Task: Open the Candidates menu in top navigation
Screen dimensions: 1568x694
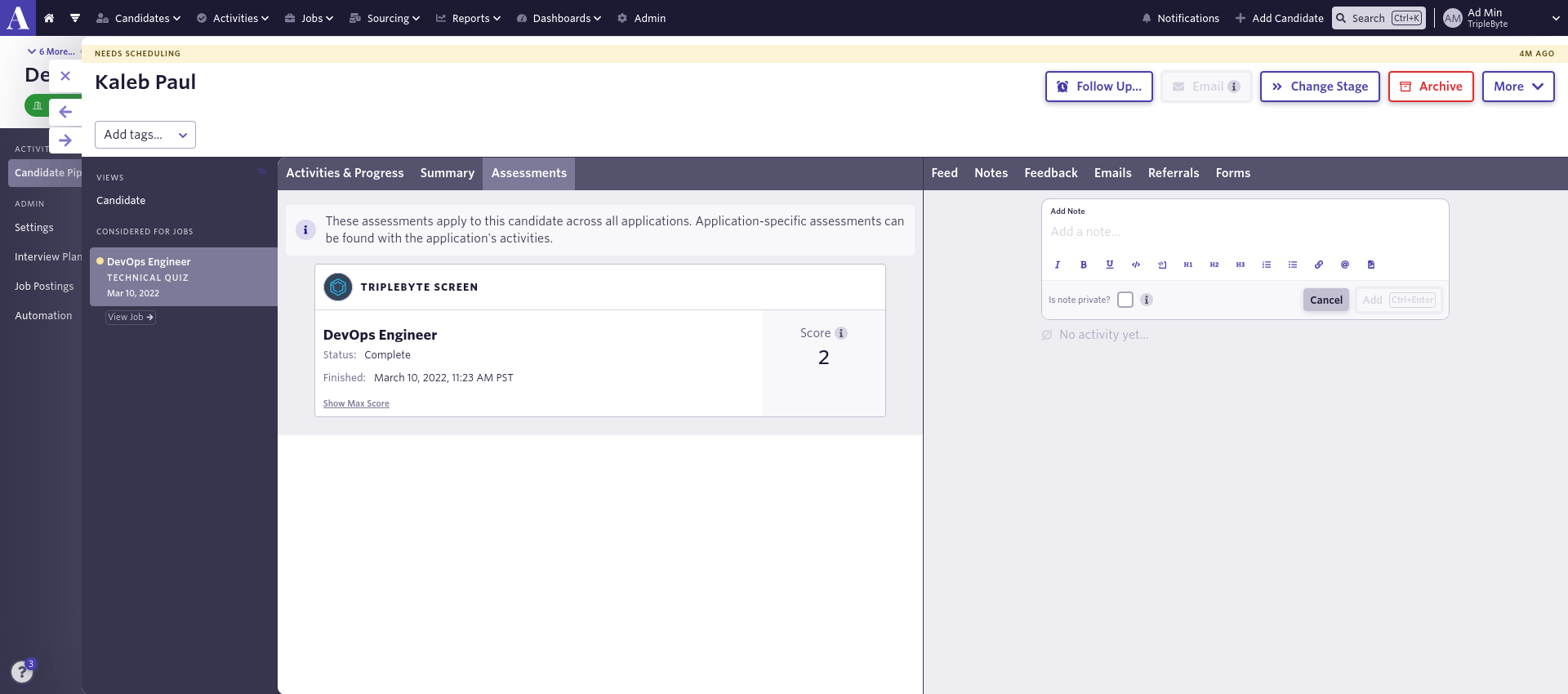Action: click(139, 18)
